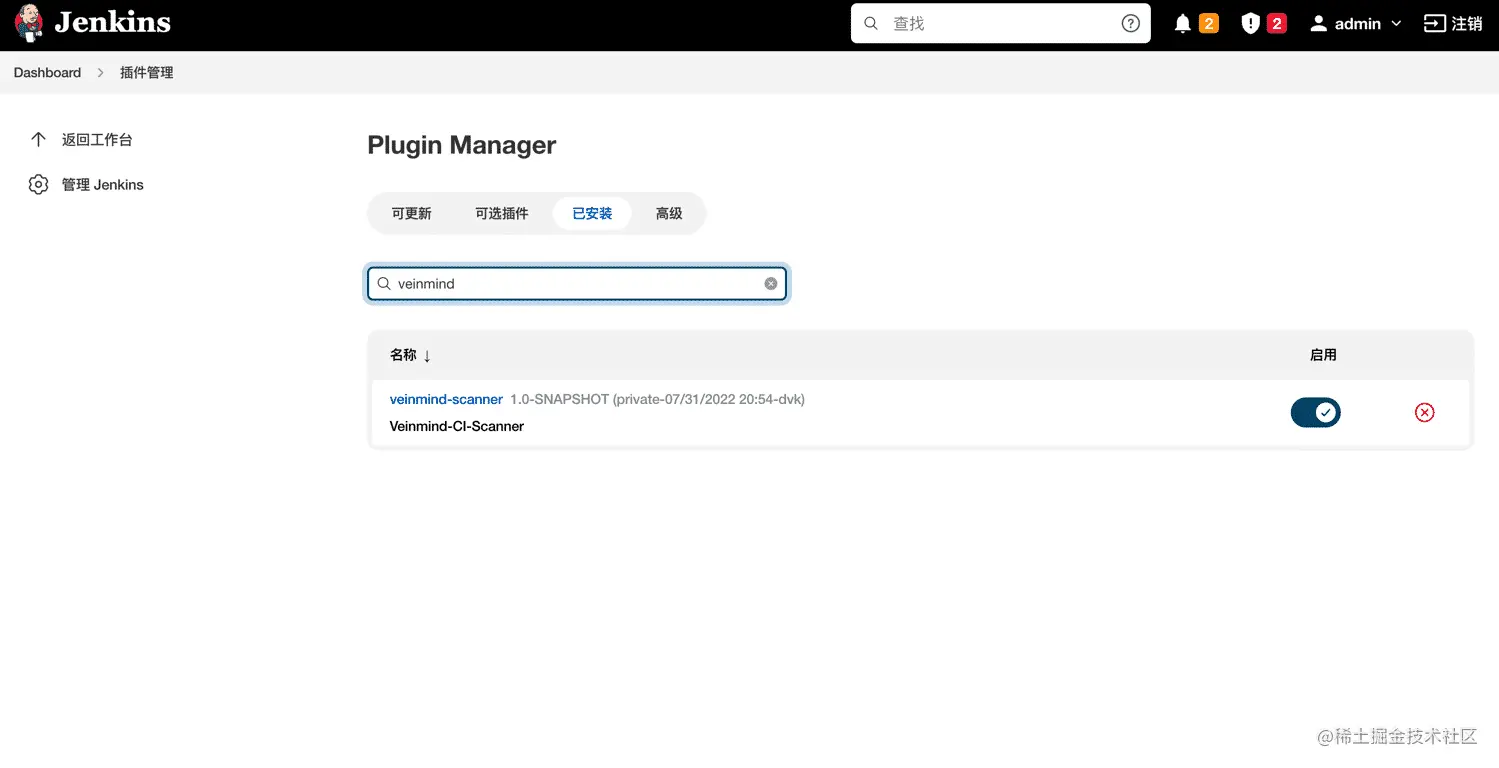Clear the veinmind filter text
Screen dimensions: 1499x768
[x=771, y=283]
